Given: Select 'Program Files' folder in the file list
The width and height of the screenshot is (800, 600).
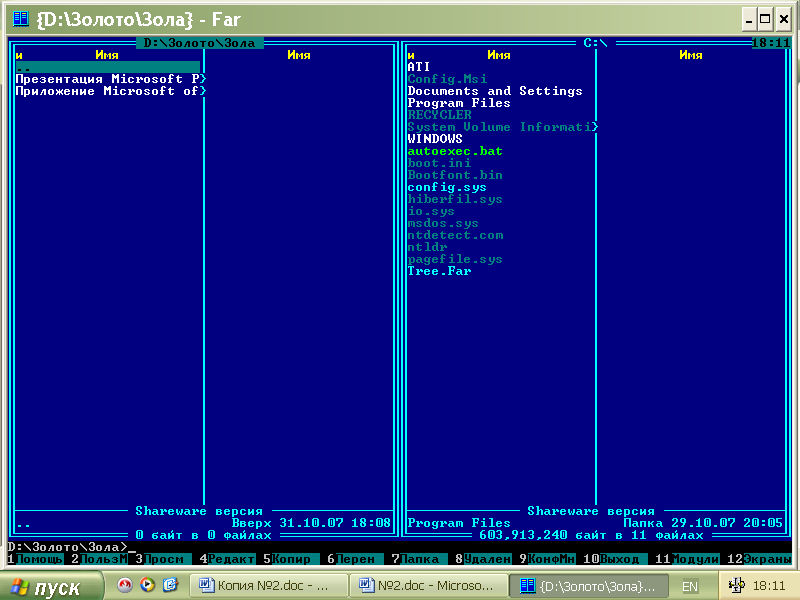Looking at the screenshot, I should pyautogui.click(x=459, y=103).
